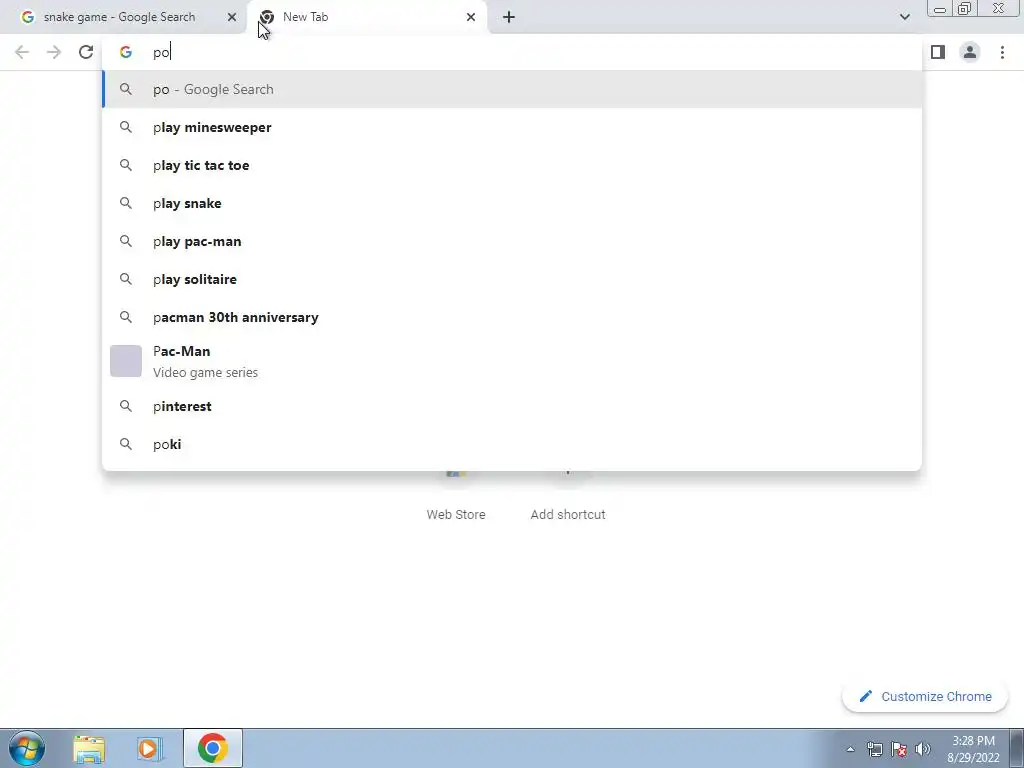Click search icon beside 'play tic tac toe'
Image resolution: width=1024 pixels, height=768 pixels.
pyautogui.click(x=125, y=165)
